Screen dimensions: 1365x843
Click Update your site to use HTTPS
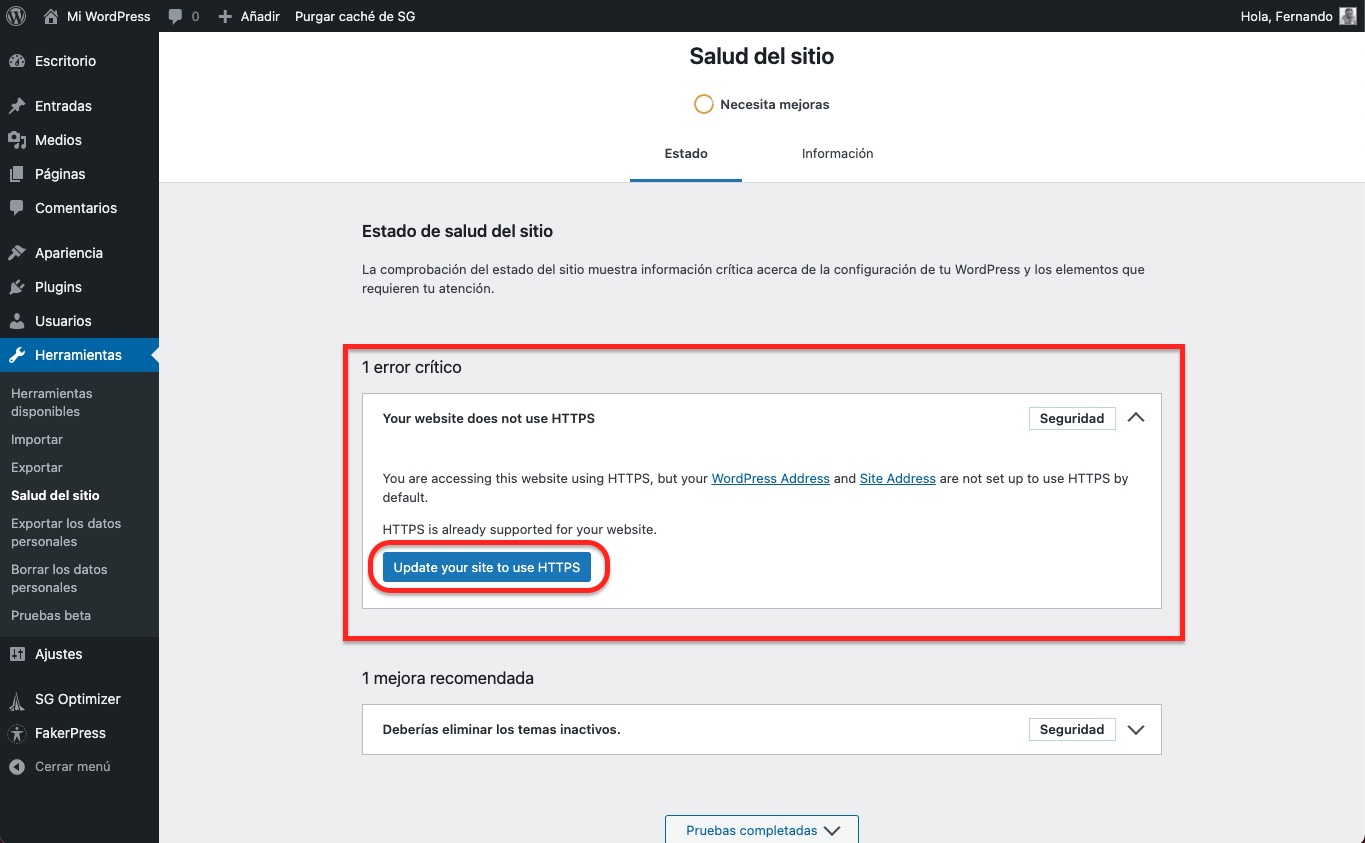pyautogui.click(x=486, y=567)
